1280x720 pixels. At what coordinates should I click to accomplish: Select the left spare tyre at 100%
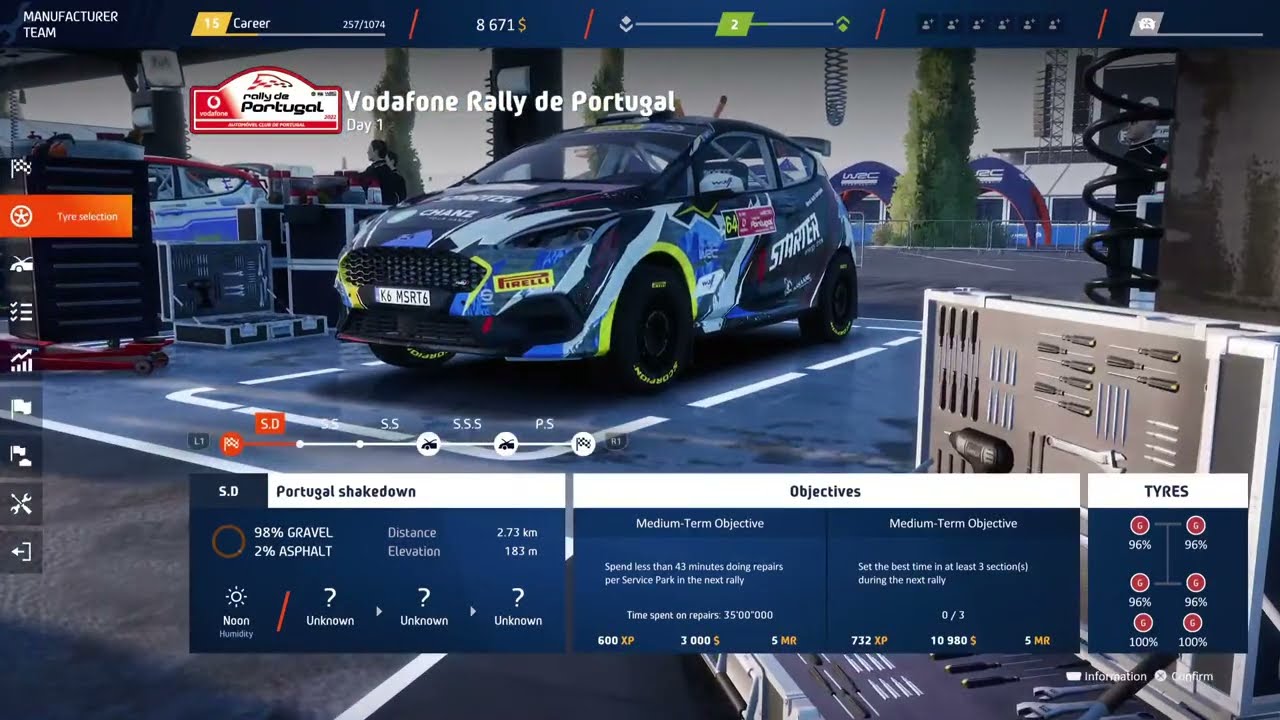1143,623
